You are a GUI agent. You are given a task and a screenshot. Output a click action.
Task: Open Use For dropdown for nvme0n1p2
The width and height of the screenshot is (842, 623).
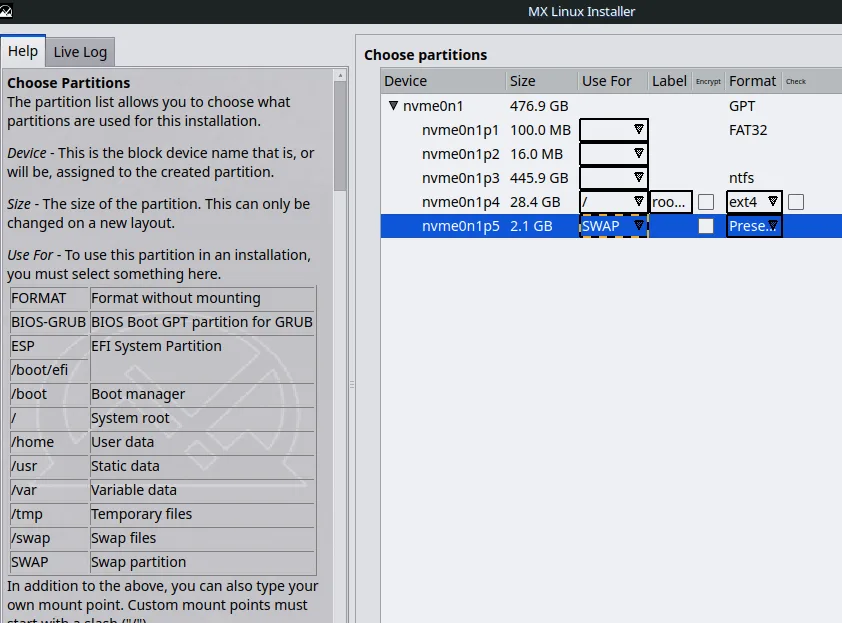click(x=614, y=154)
